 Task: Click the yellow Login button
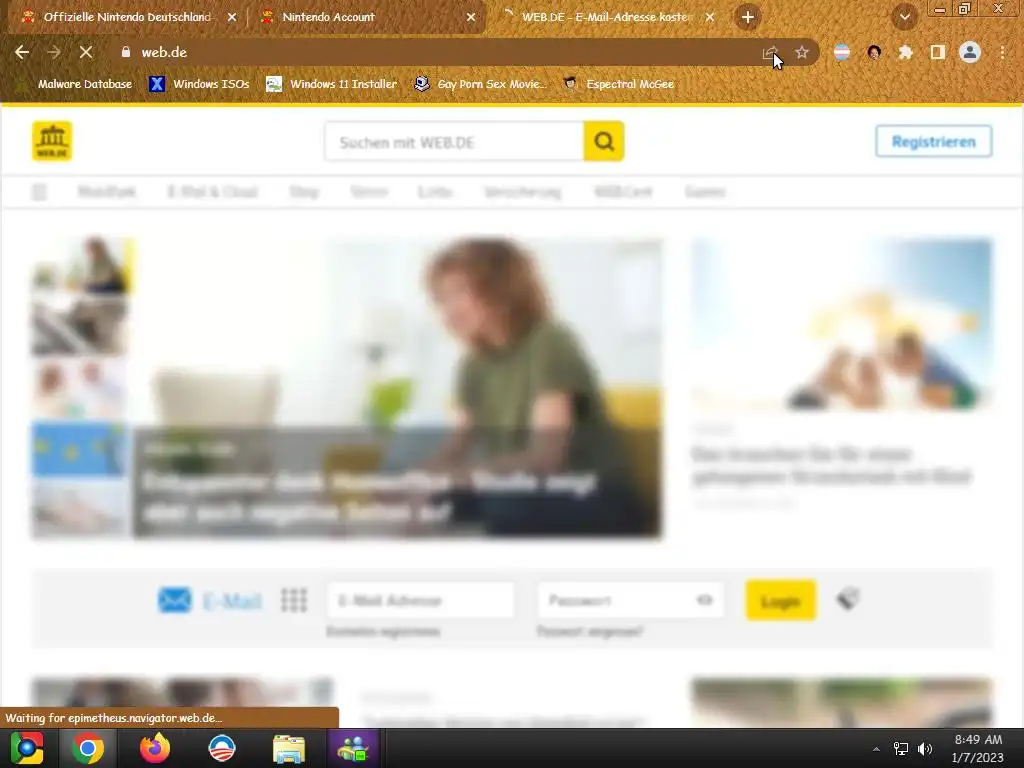pyautogui.click(x=781, y=600)
